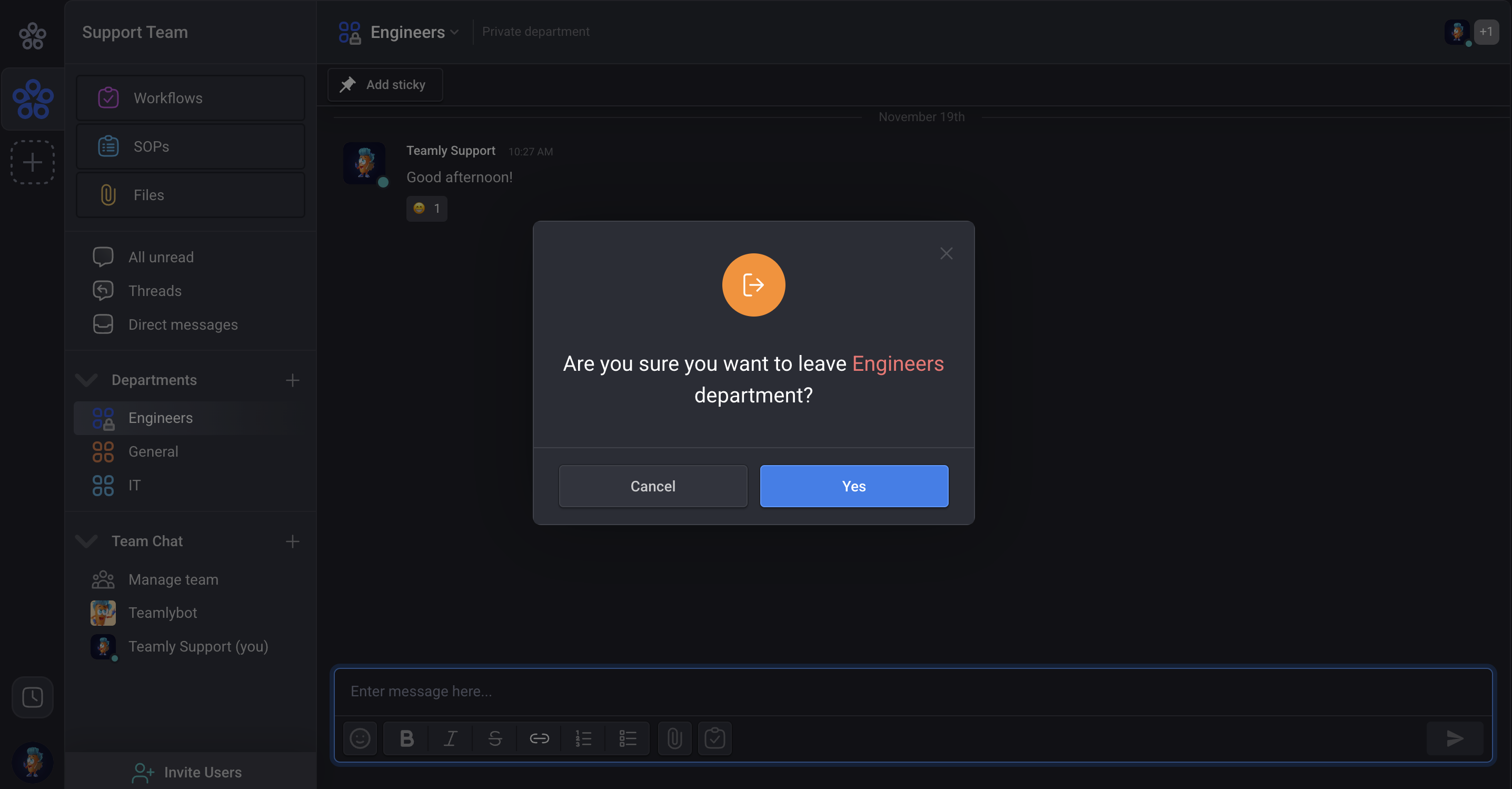Open the Engineers header dropdown chevron
The image size is (1512, 789).
[454, 32]
